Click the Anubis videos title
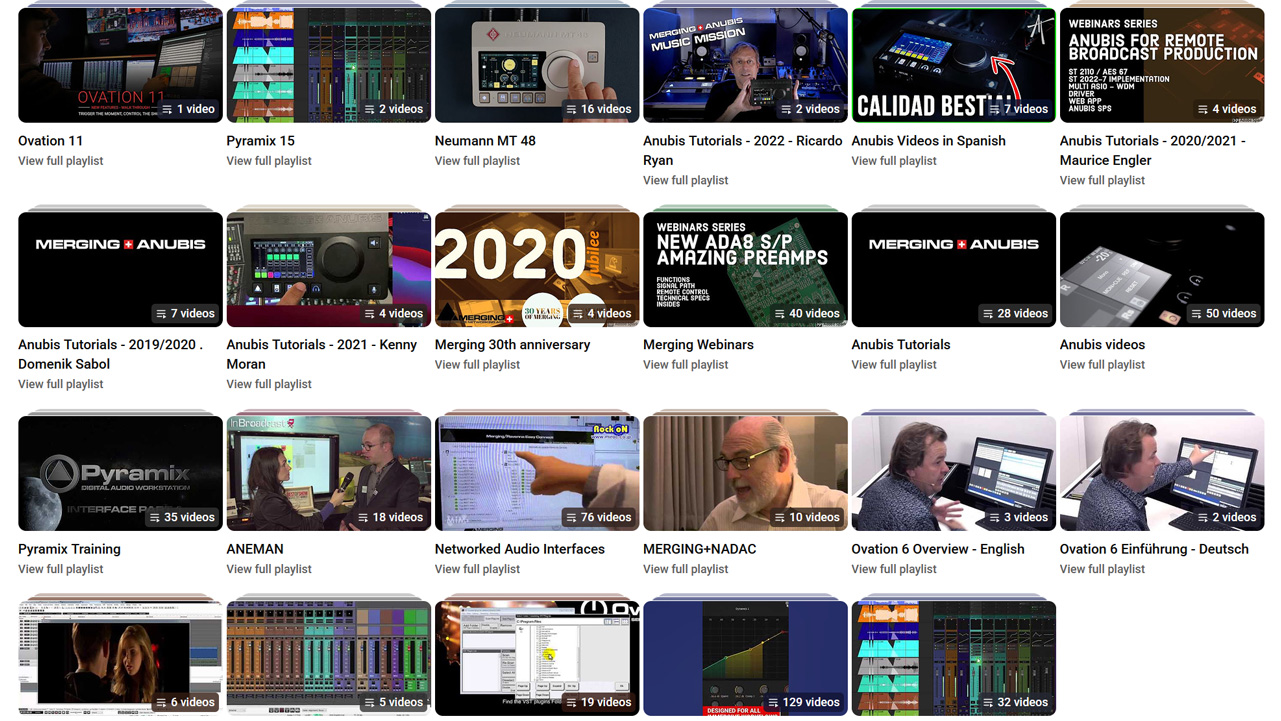 pos(1103,345)
